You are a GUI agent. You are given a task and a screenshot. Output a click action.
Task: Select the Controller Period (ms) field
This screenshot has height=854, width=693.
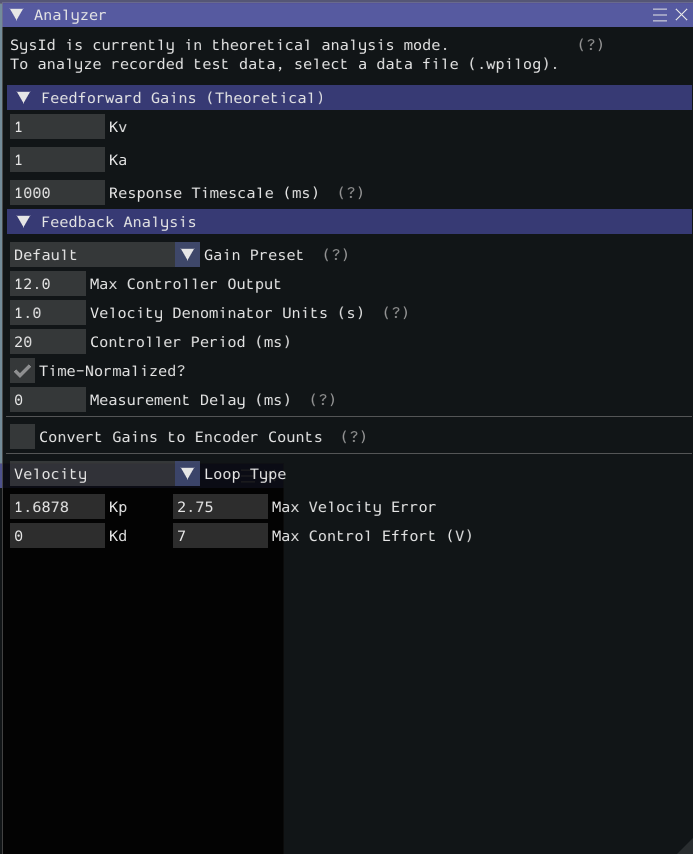click(x=48, y=342)
